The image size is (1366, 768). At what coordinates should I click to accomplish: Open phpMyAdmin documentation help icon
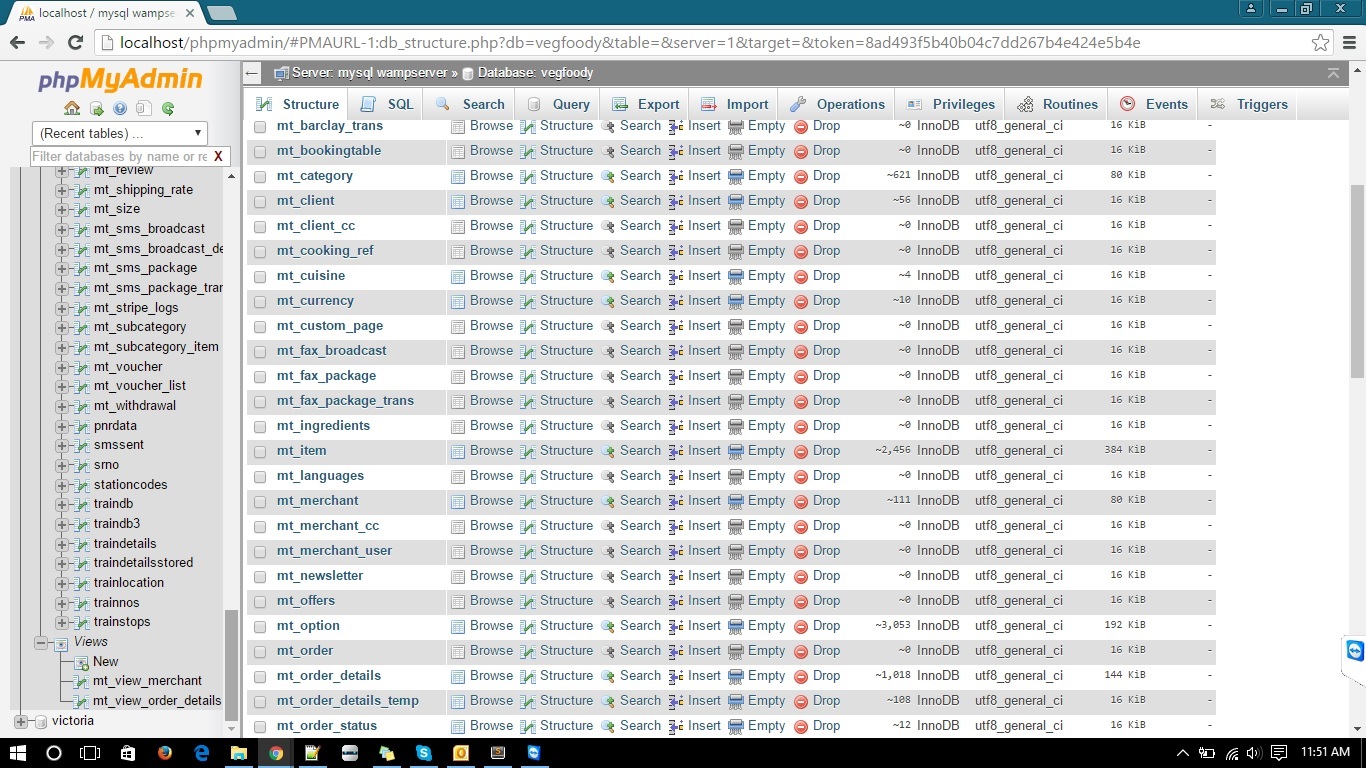click(120, 108)
